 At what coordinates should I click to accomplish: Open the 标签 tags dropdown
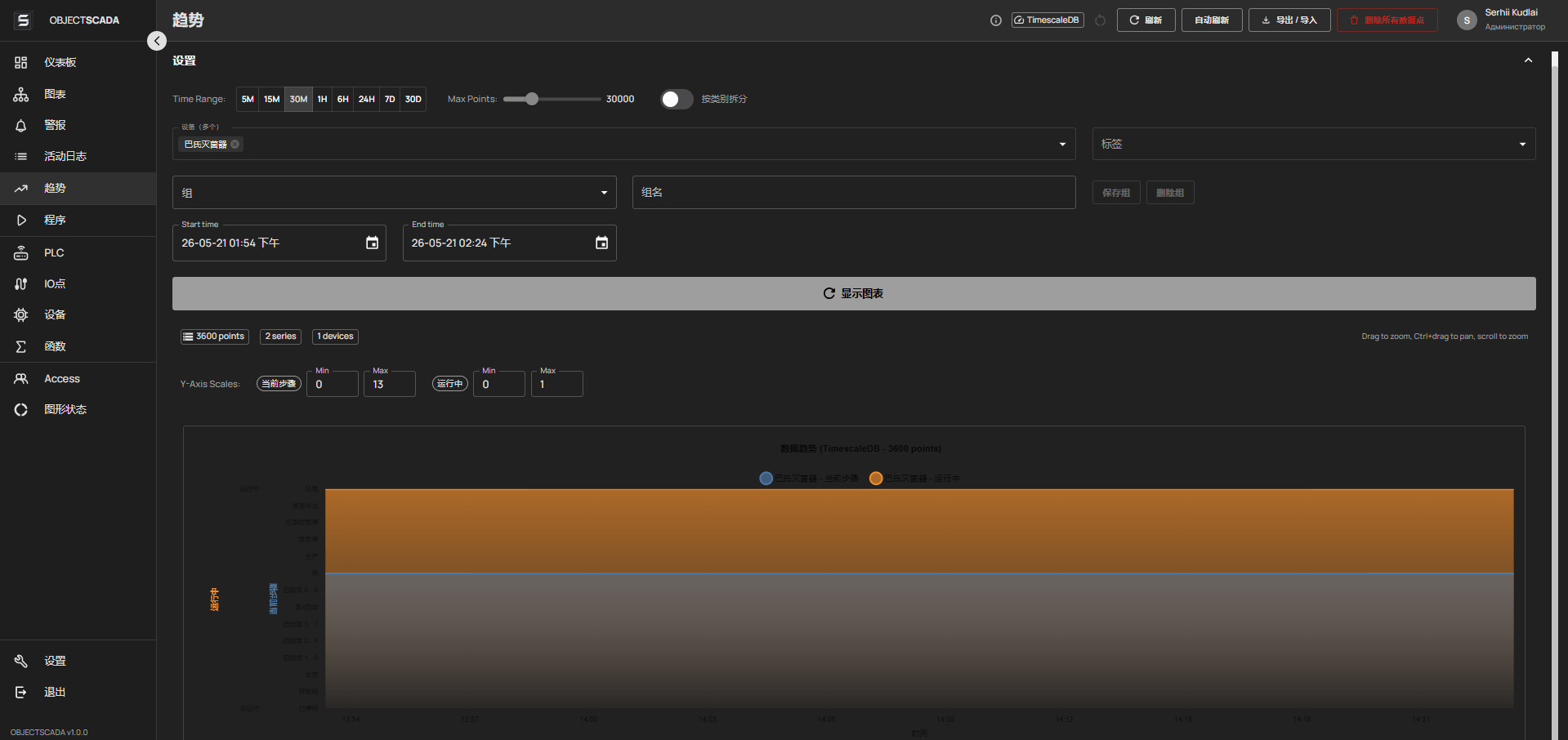1314,144
